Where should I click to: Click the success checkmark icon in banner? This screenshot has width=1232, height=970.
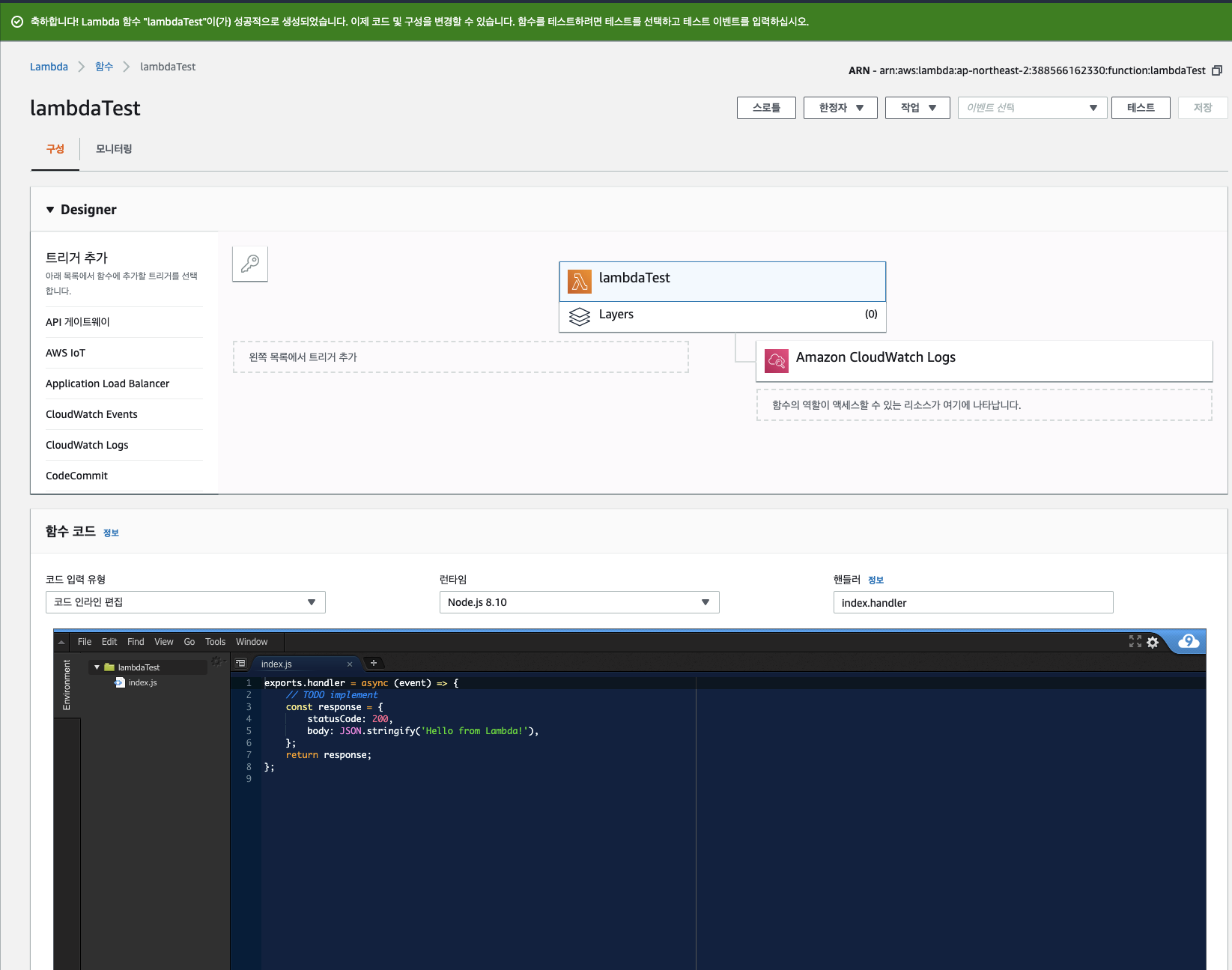tap(17, 22)
